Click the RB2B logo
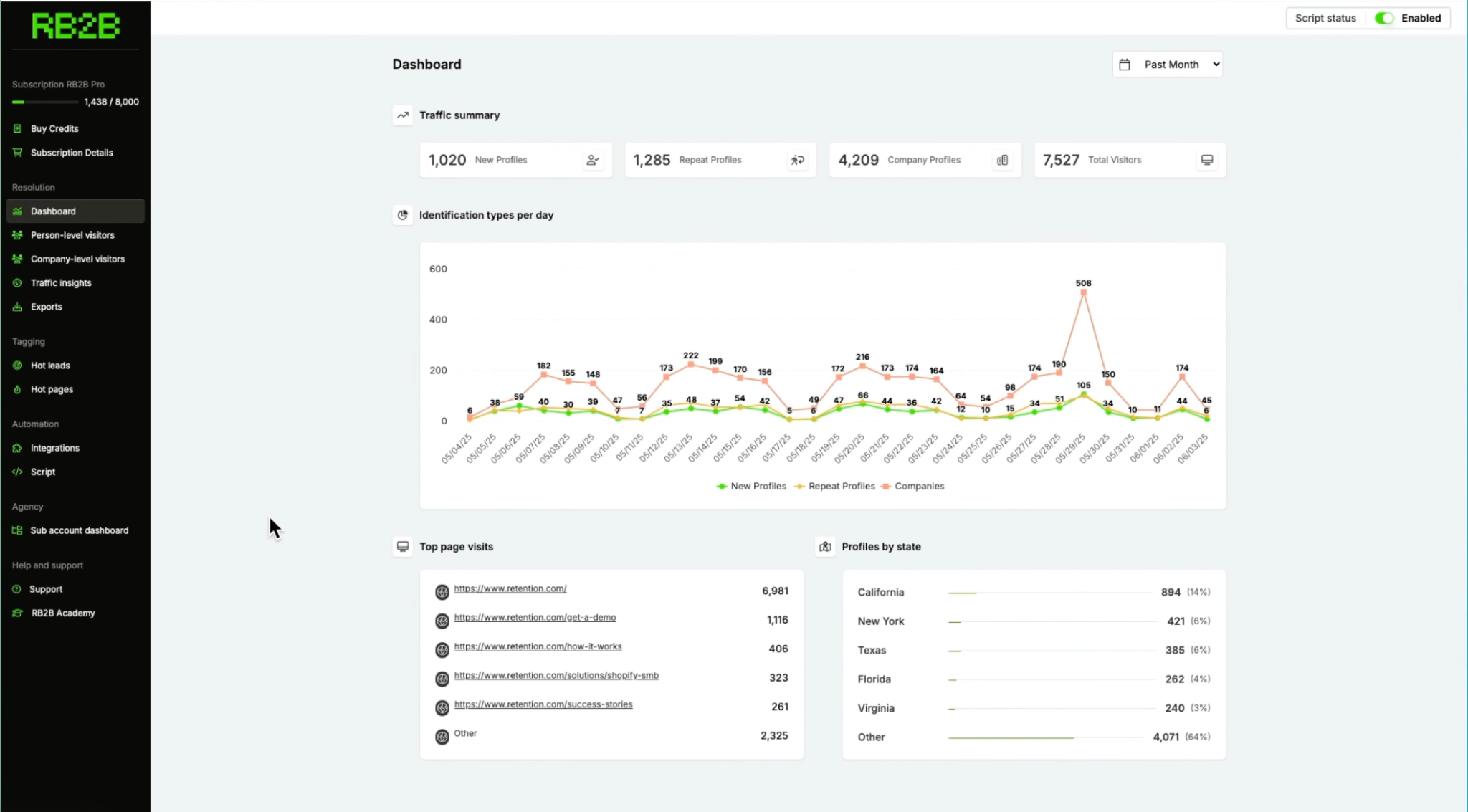 [75, 27]
